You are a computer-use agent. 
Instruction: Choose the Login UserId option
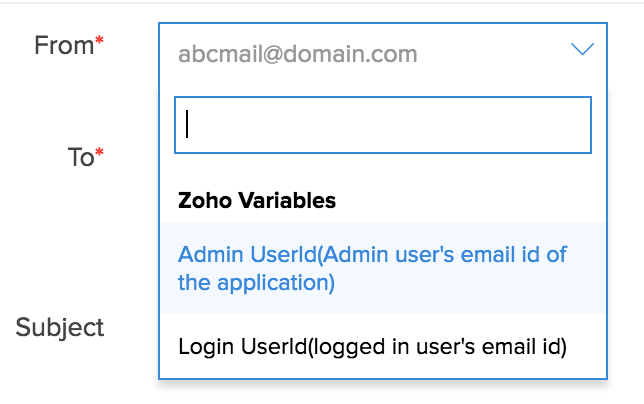pyautogui.click(x=372, y=347)
